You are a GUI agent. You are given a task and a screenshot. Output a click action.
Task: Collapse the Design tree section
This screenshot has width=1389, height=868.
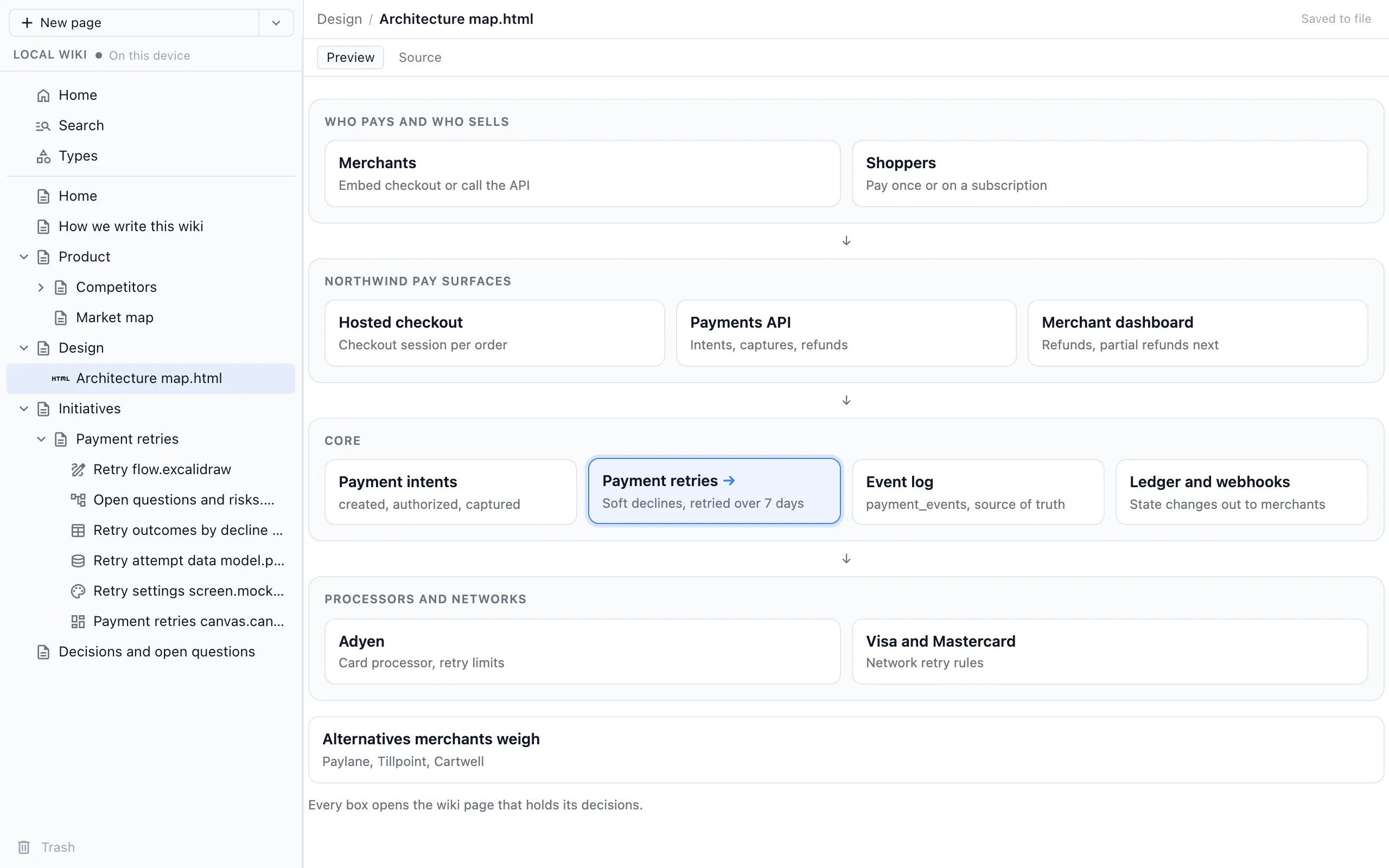click(x=24, y=348)
